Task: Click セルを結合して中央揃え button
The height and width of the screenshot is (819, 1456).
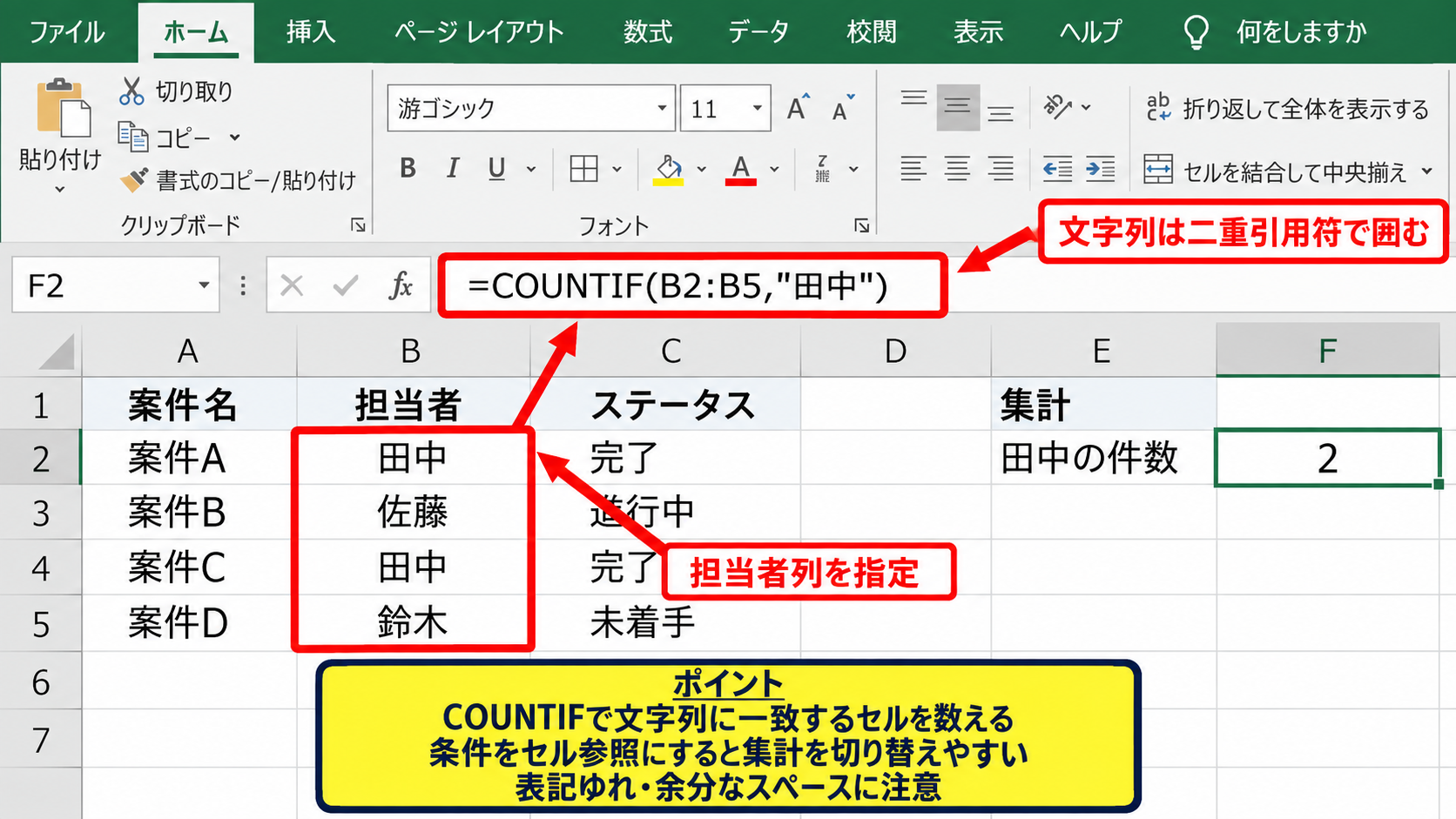Action: 1275,171
